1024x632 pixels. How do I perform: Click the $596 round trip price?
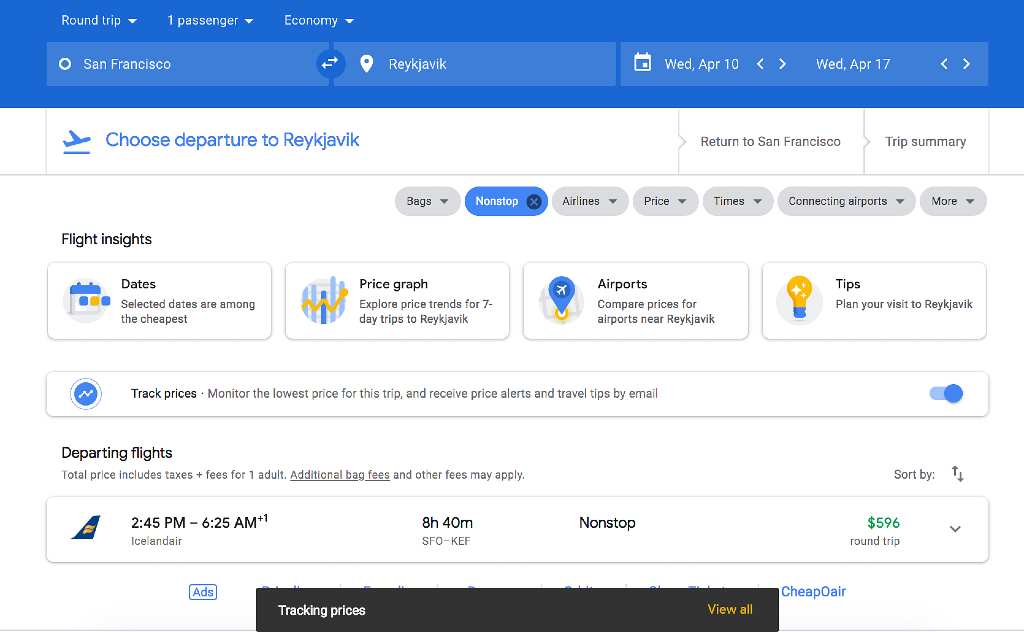[x=883, y=523]
